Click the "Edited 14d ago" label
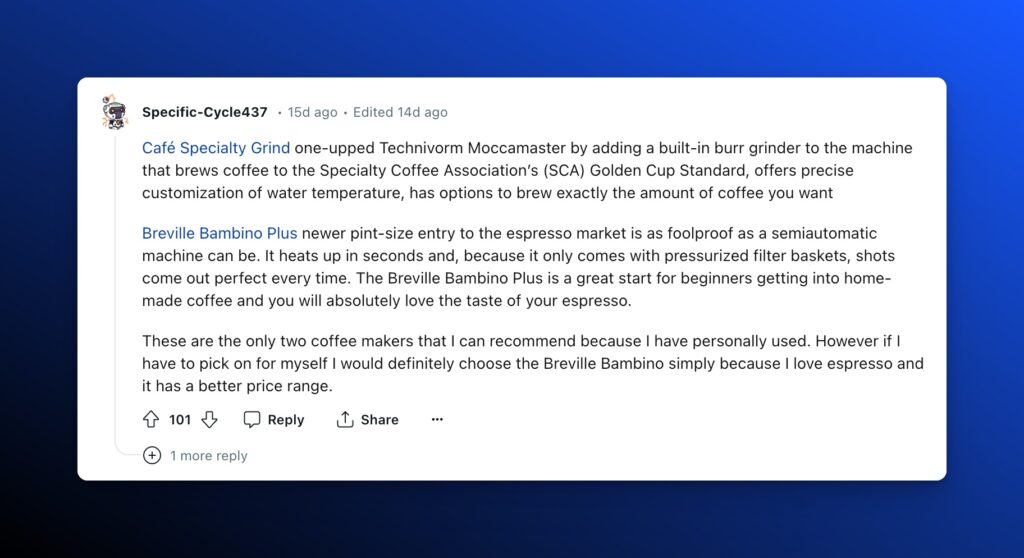 (400, 112)
